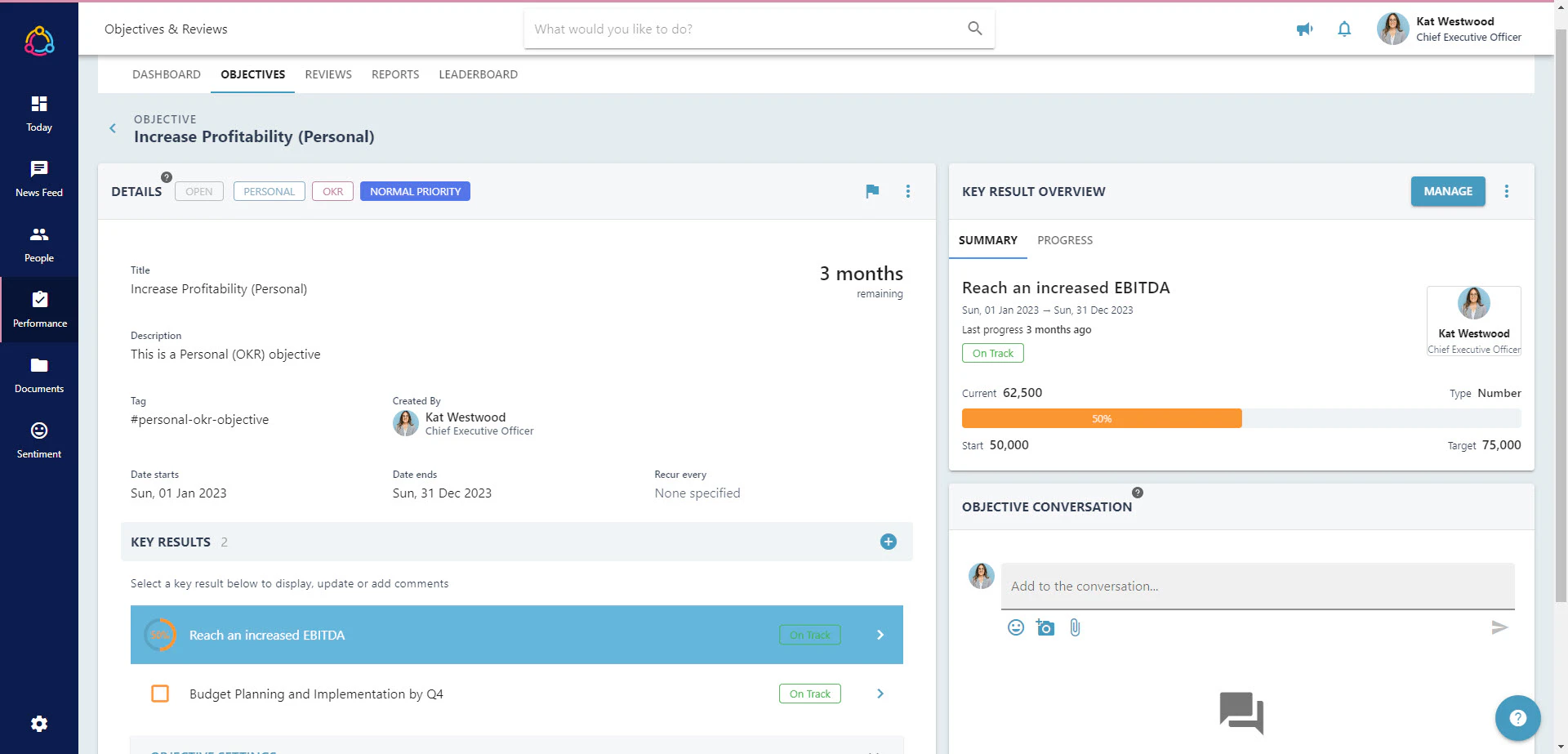Image resolution: width=1568 pixels, height=754 pixels.
Task: Switch to the Reviews tab
Action: 327,74
